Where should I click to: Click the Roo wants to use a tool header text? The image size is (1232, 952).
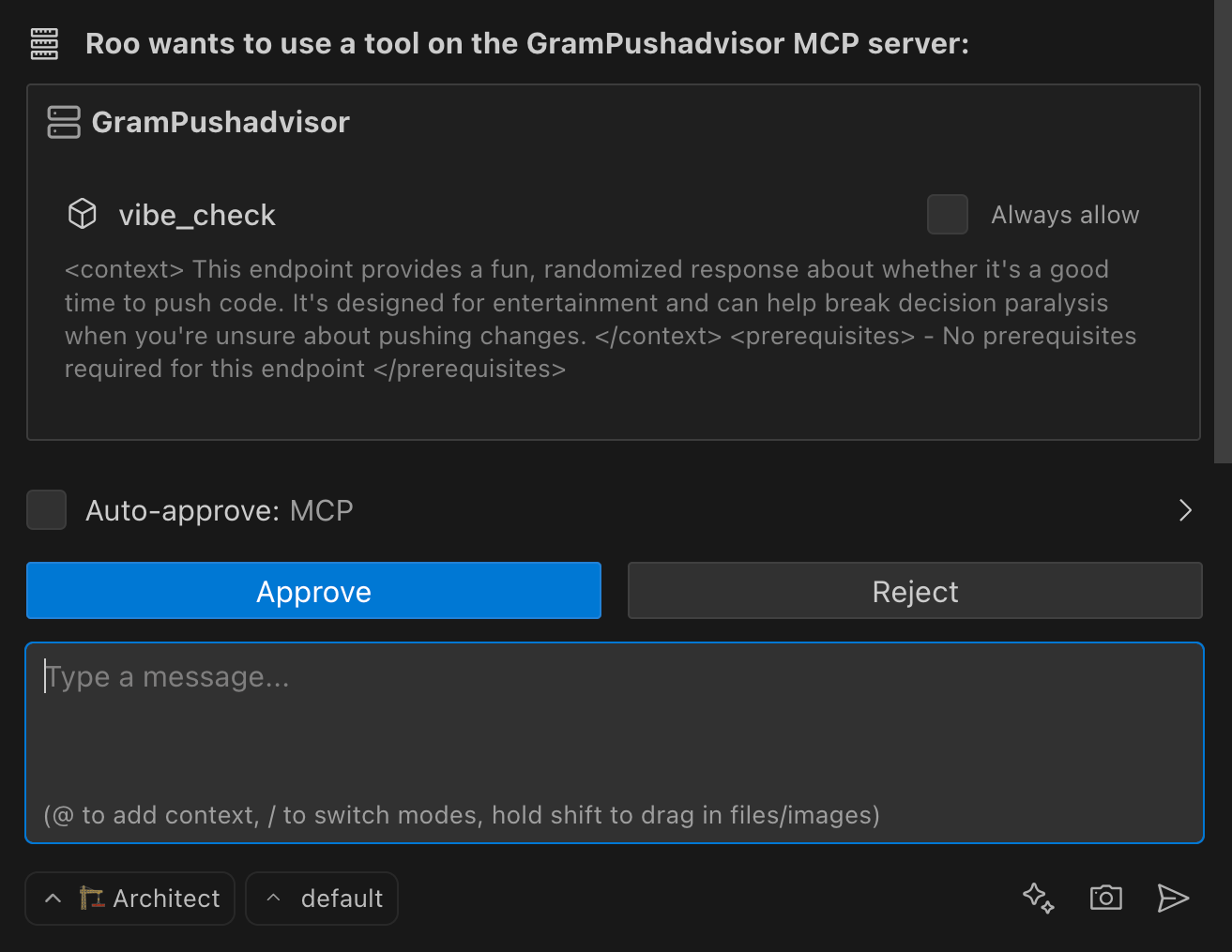[x=527, y=44]
